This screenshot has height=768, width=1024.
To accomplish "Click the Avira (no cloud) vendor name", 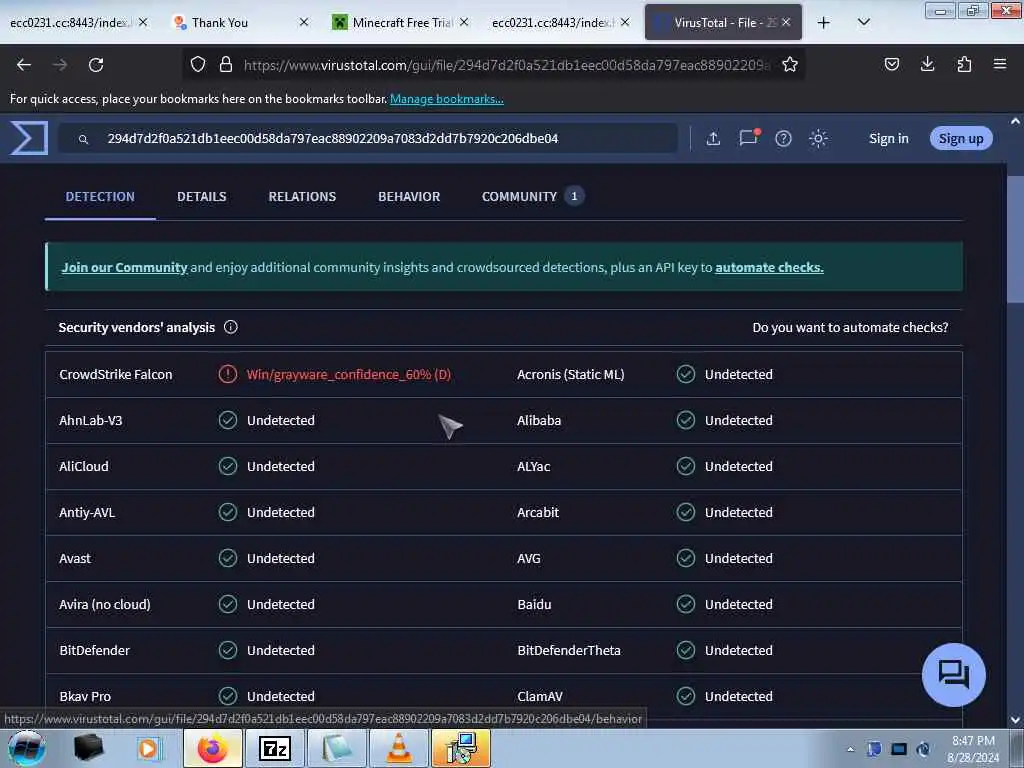I will tap(104, 605).
